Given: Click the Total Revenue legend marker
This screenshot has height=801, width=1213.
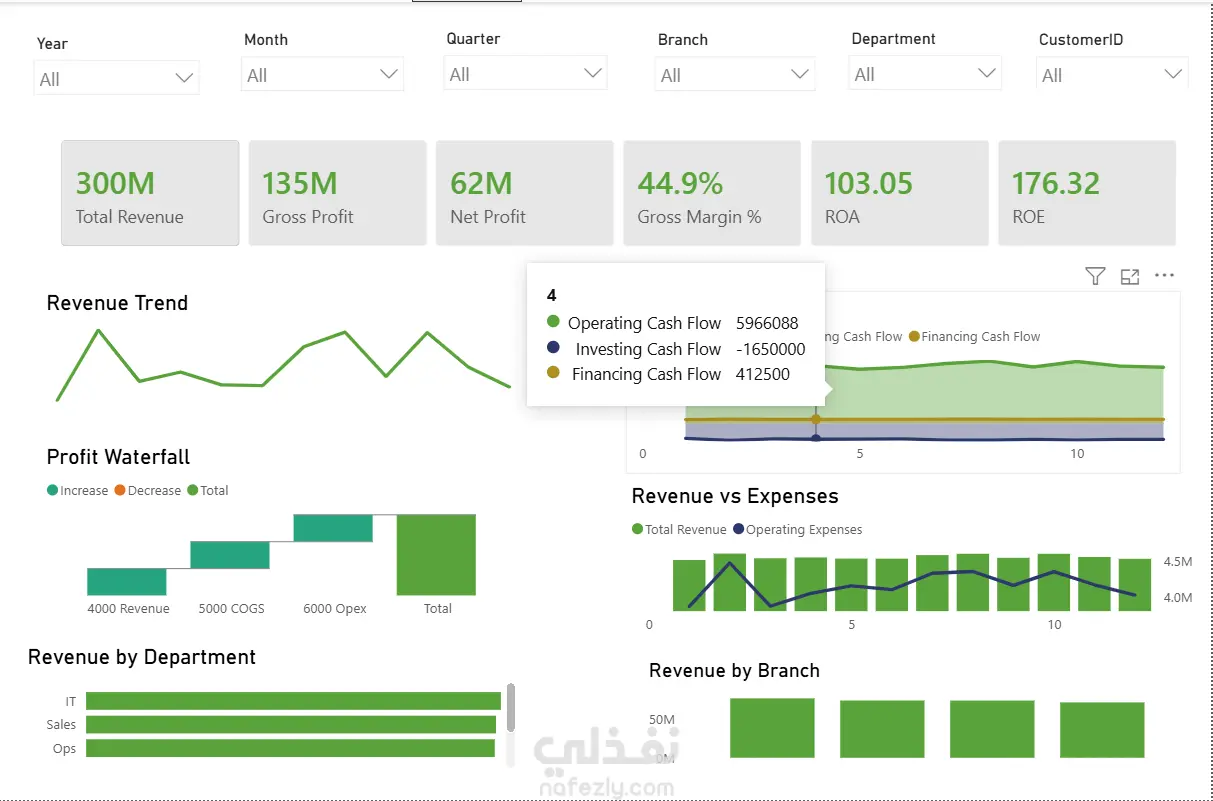Looking at the screenshot, I should [x=637, y=529].
